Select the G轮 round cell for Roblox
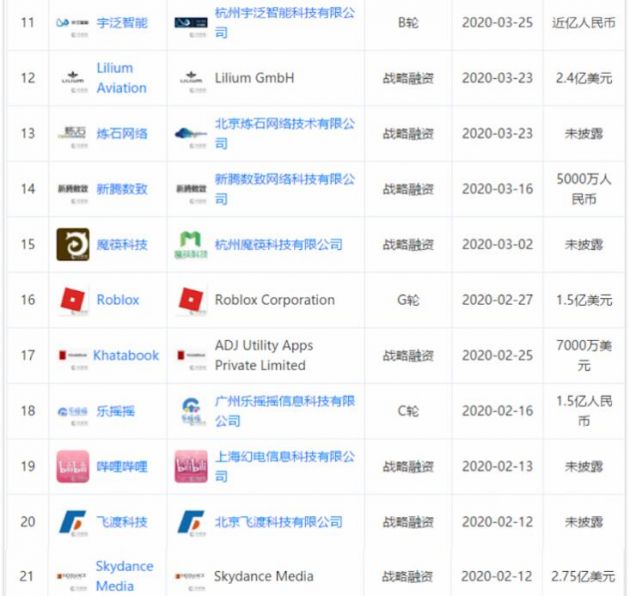Viewport: 630px width, 596px height. point(408,300)
